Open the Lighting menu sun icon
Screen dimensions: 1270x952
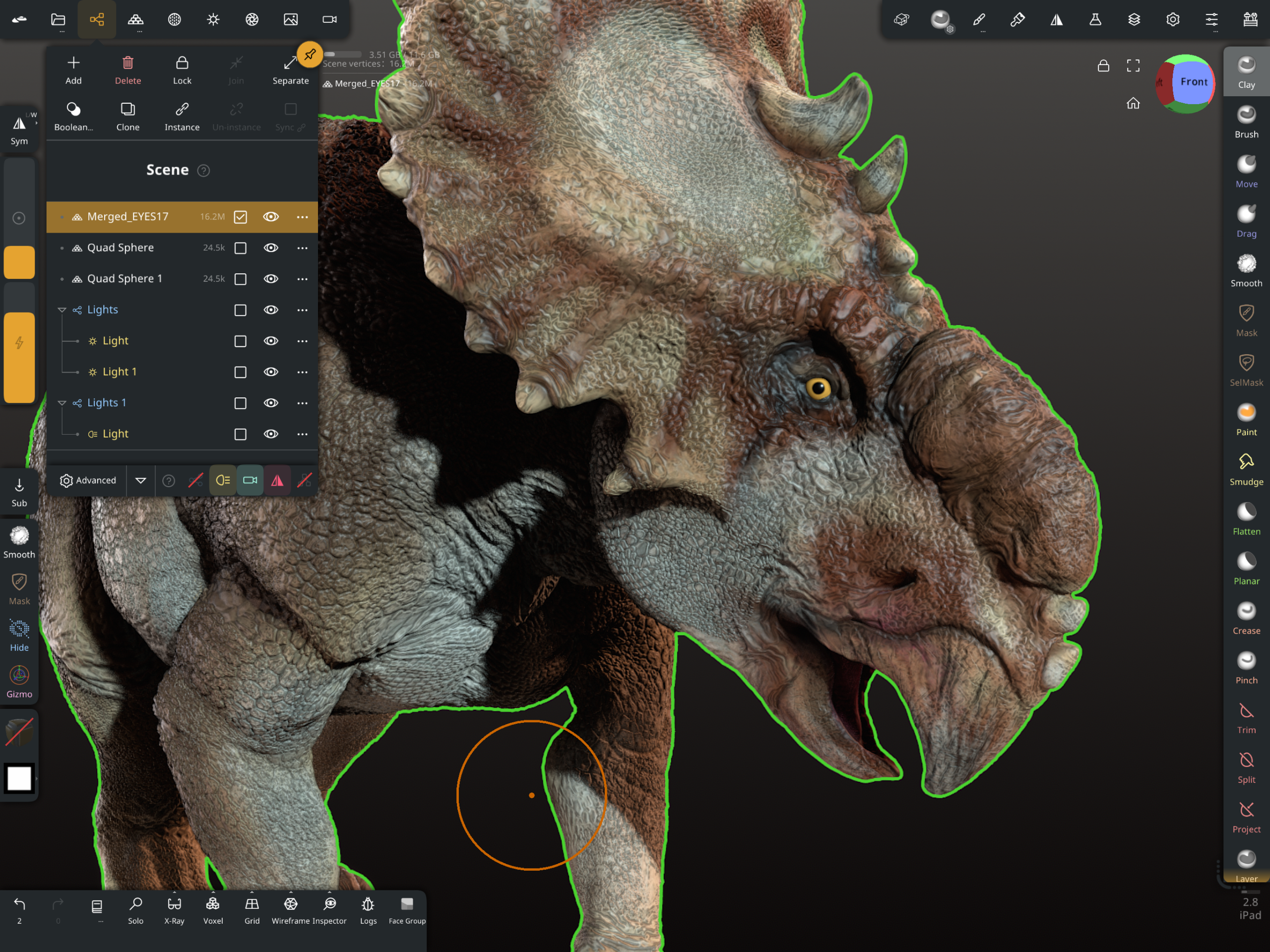point(213,19)
